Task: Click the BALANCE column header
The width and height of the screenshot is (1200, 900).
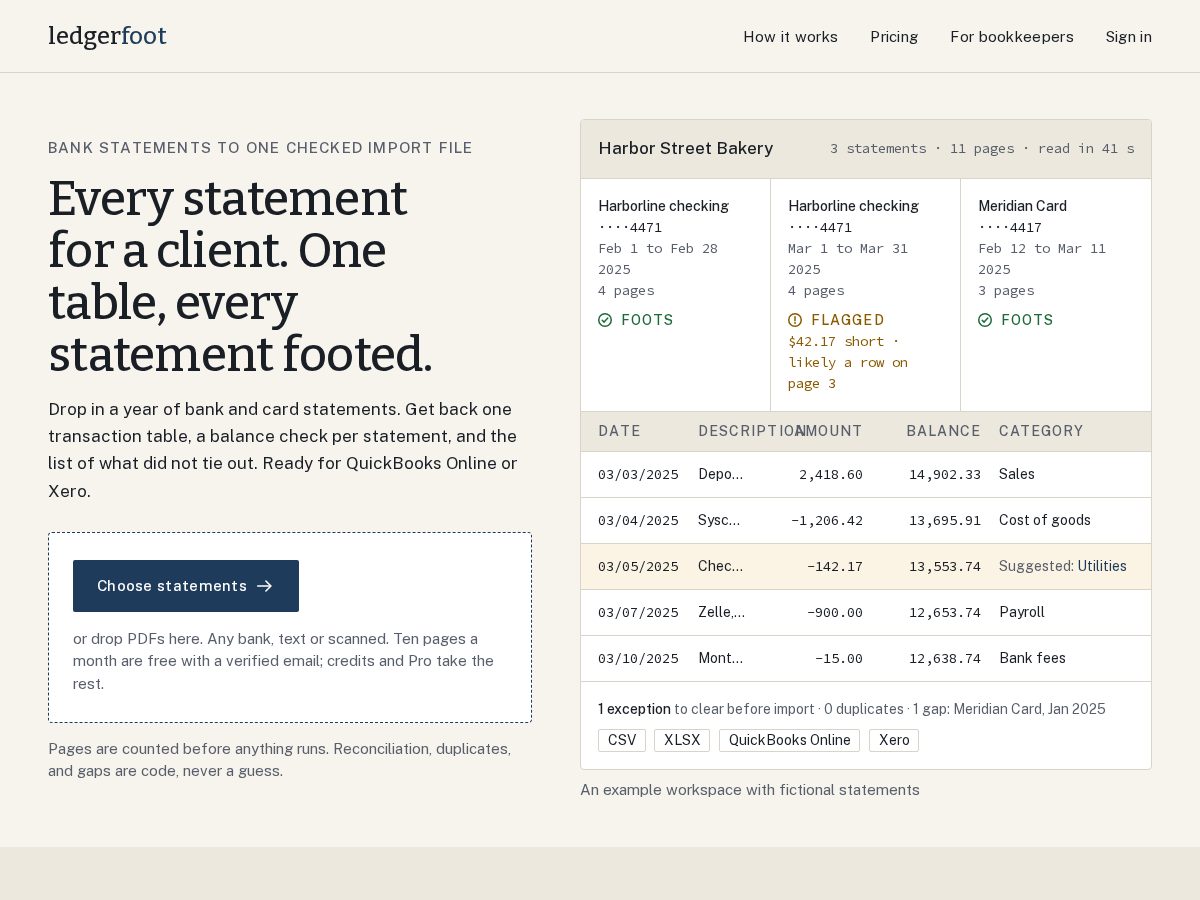Action: click(x=943, y=431)
